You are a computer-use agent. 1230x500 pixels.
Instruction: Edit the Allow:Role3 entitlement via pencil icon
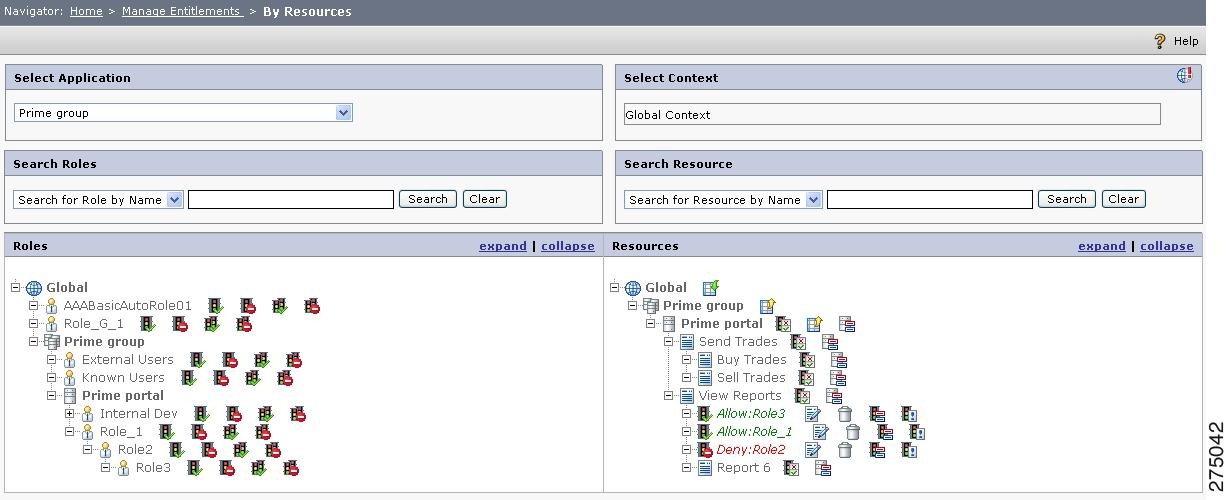(813, 414)
